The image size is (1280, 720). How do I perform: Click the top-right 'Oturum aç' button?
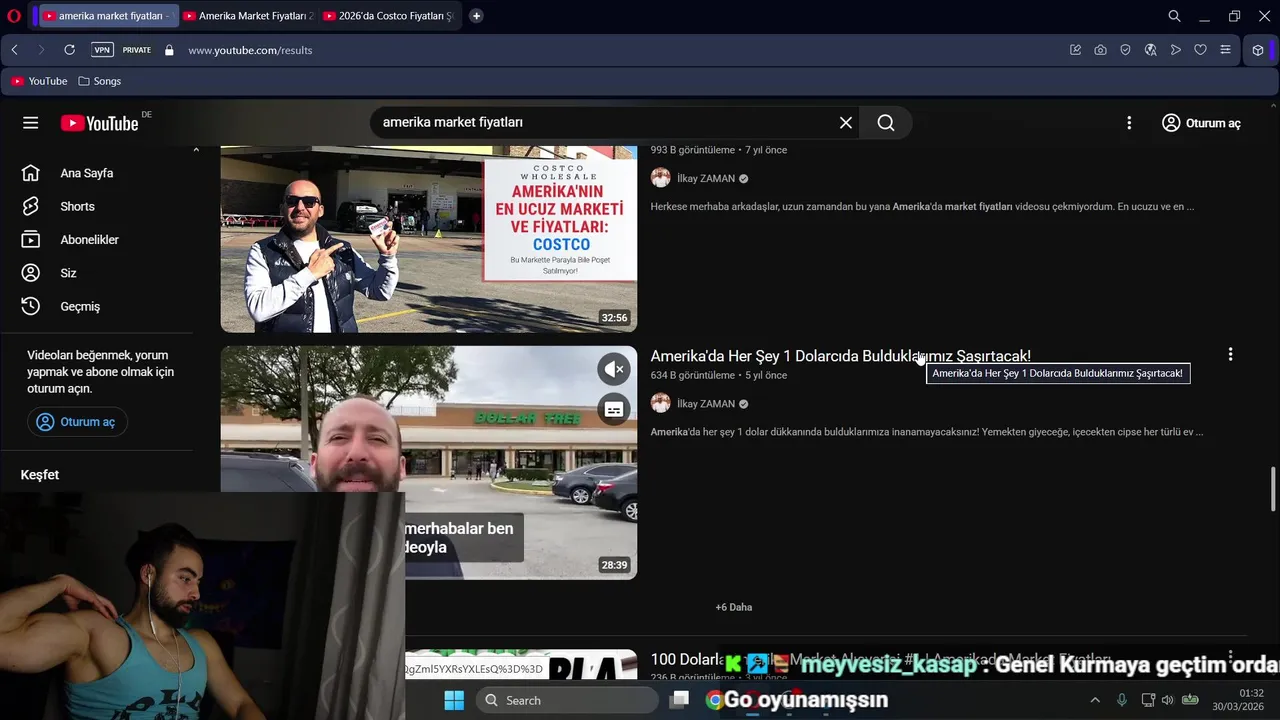1201,123
